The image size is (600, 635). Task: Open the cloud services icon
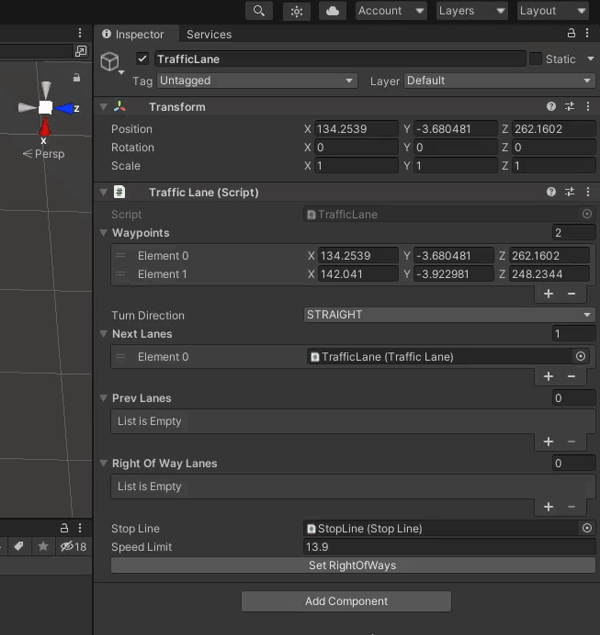coord(332,11)
